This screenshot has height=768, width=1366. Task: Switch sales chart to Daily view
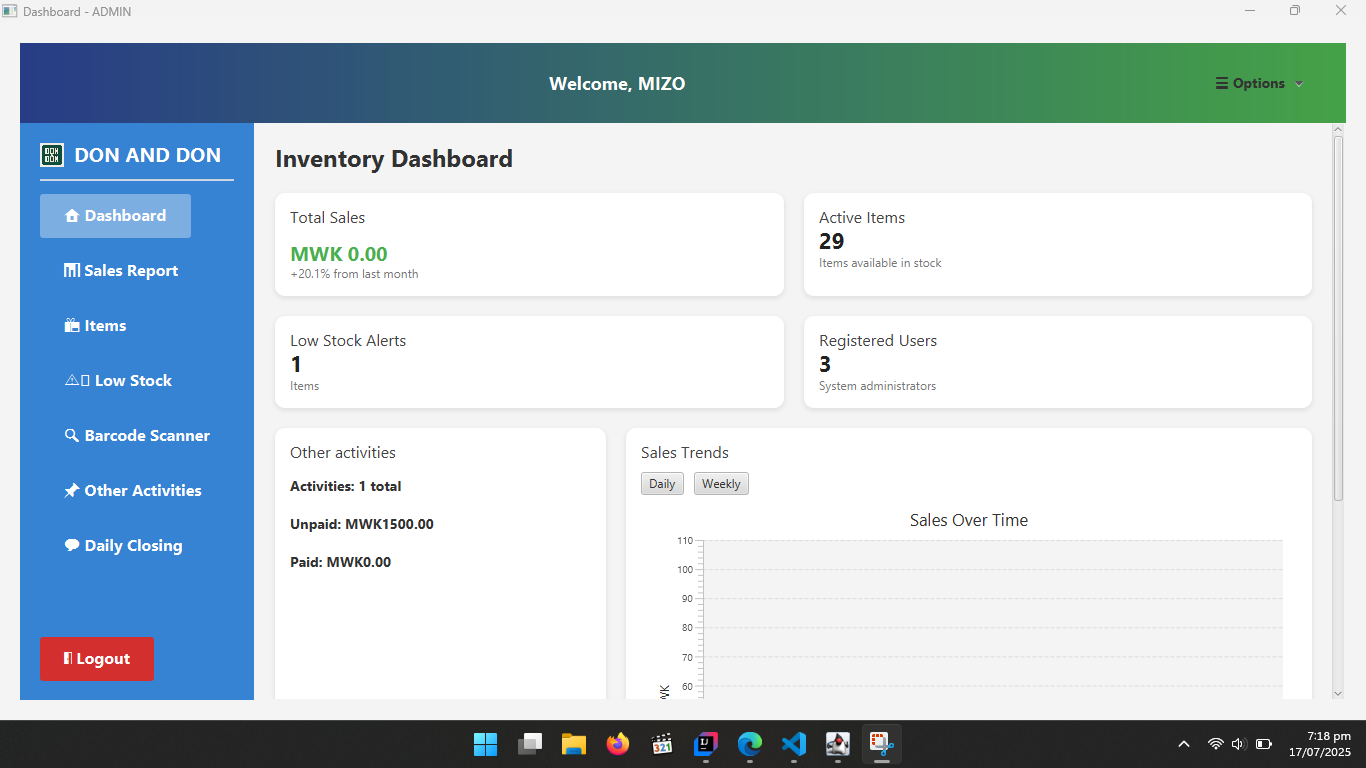(662, 484)
